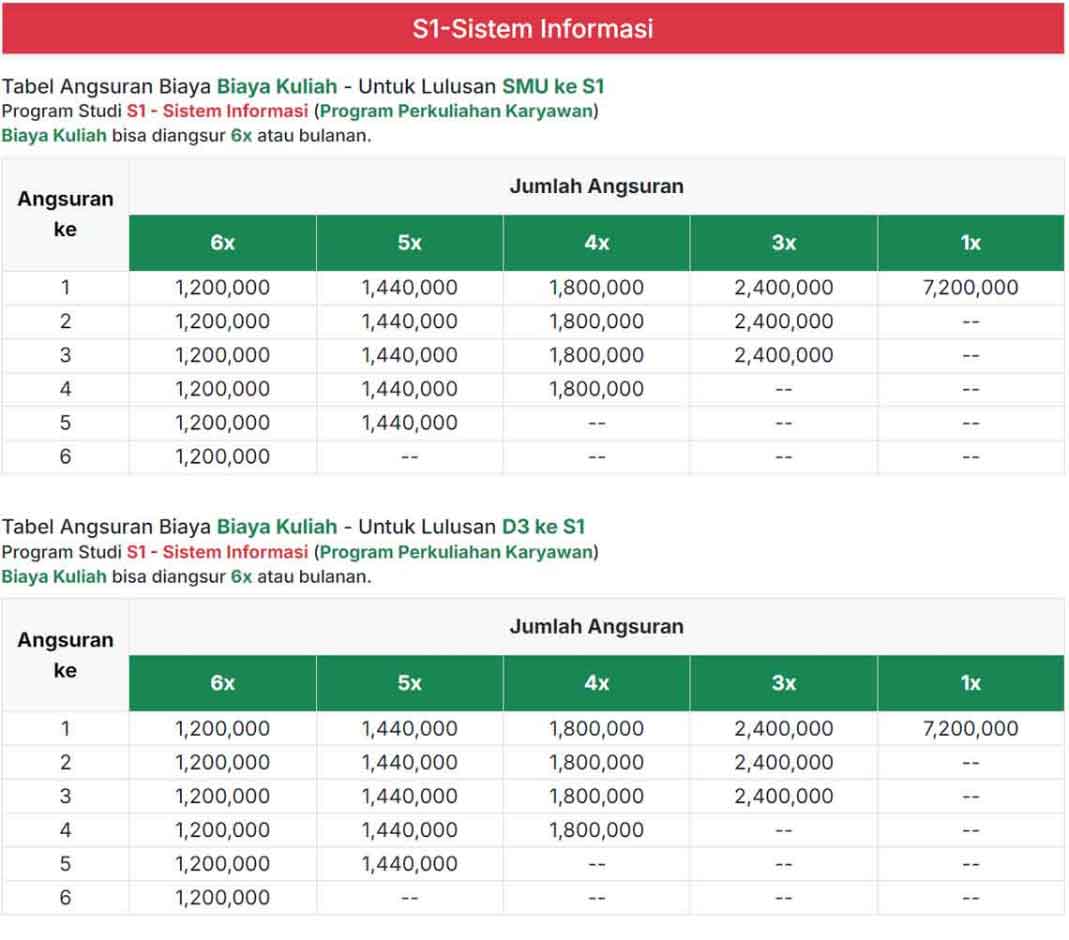
Task: Select 1x column header in SMU ke S1 table
Action: [971, 243]
